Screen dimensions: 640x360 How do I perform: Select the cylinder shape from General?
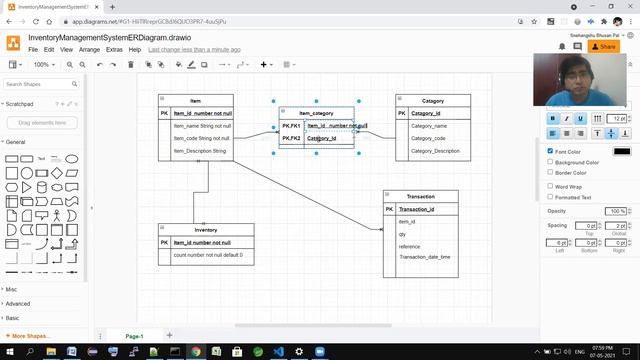pos(42,187)
